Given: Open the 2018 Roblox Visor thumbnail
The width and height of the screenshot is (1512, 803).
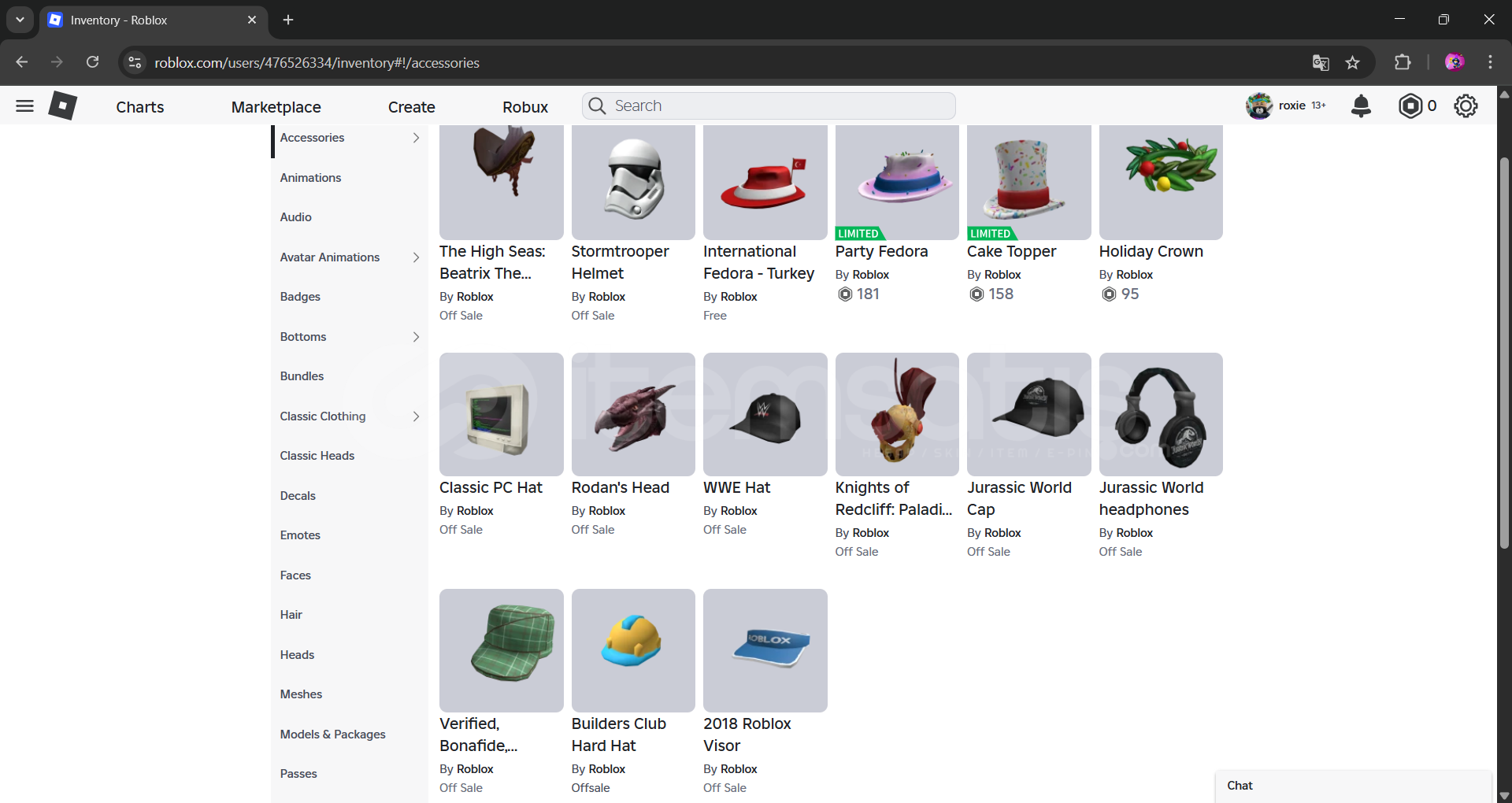Looking at the screenshot, I should (765, 650).
